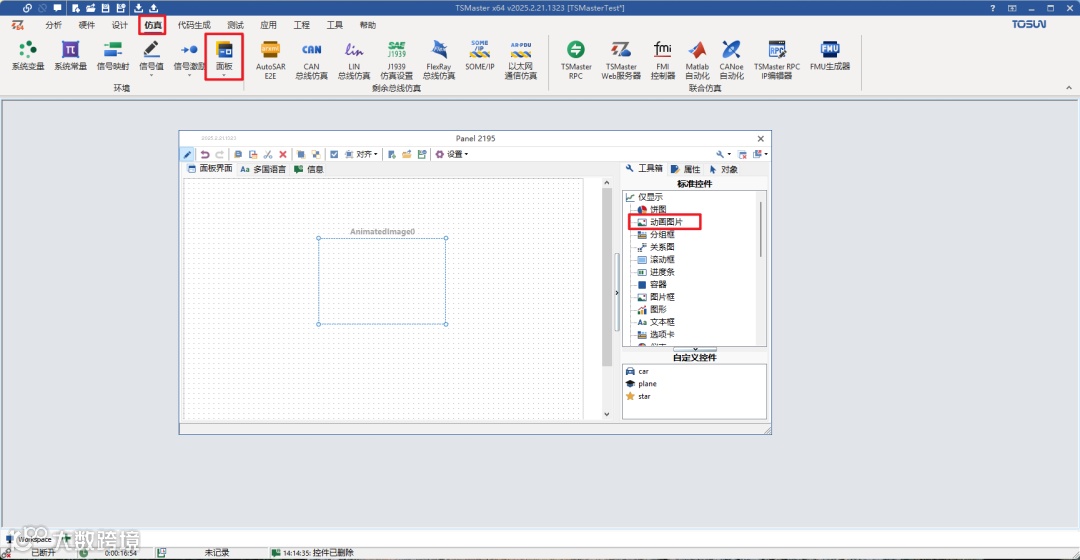Open TSMaster Web服务器 tool

621,60
